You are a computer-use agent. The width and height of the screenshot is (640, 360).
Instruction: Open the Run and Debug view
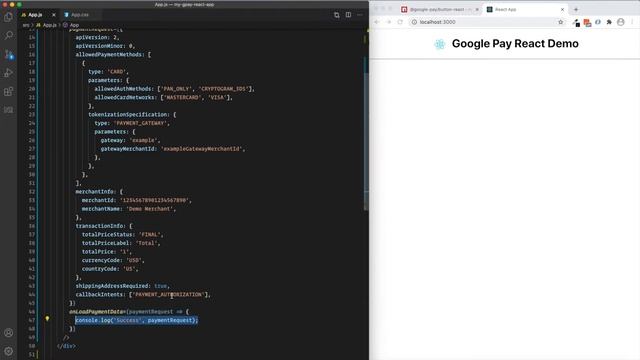(x=9, y=73)
